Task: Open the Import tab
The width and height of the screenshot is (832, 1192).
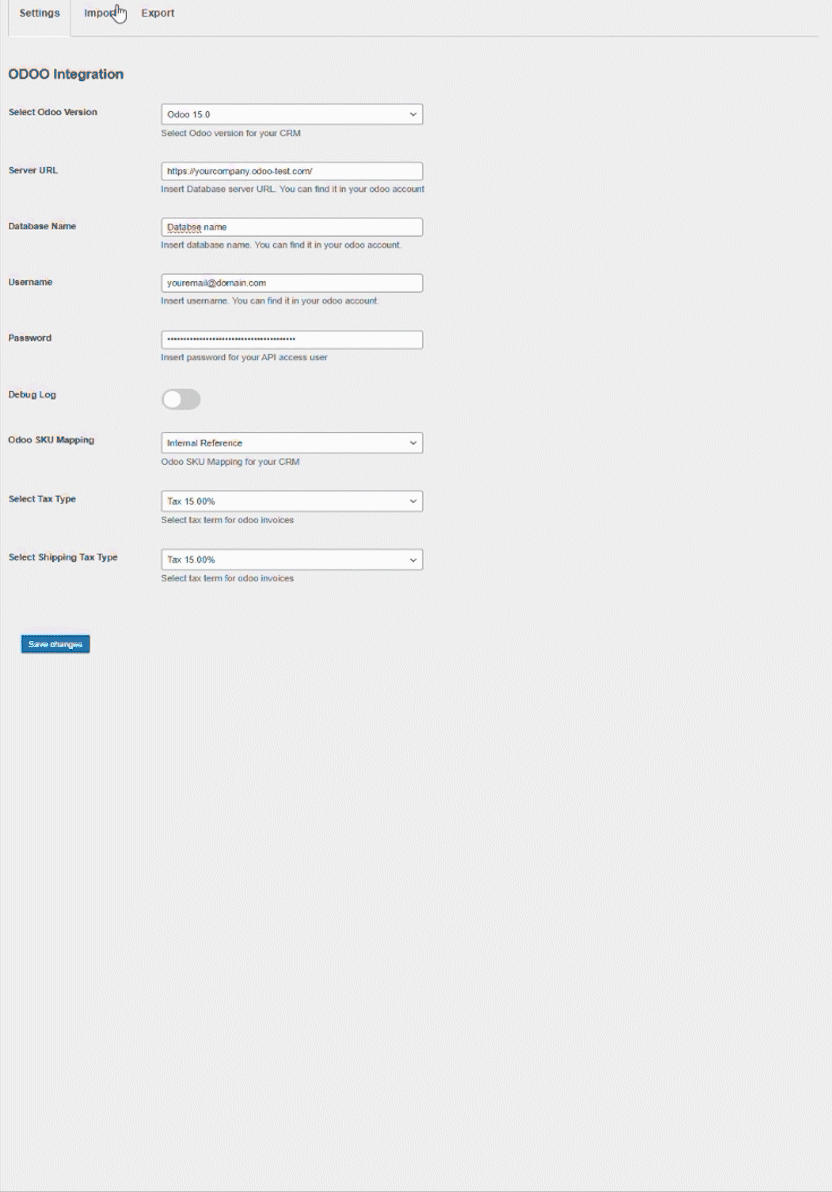Action: coord(100,14)
